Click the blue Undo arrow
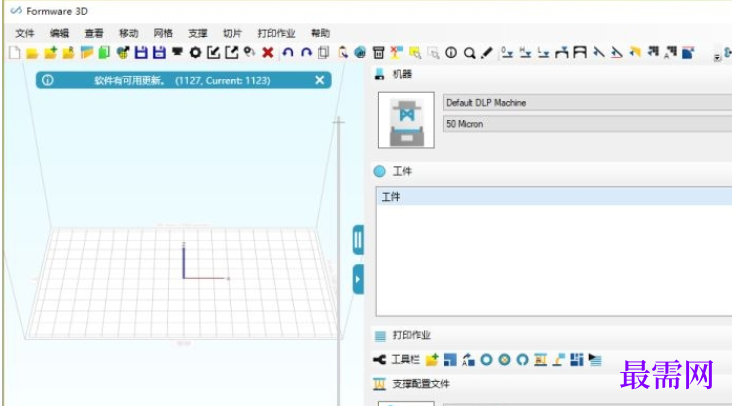The width and height of the screenshot is (732, 406). click(x=288, y=53)
